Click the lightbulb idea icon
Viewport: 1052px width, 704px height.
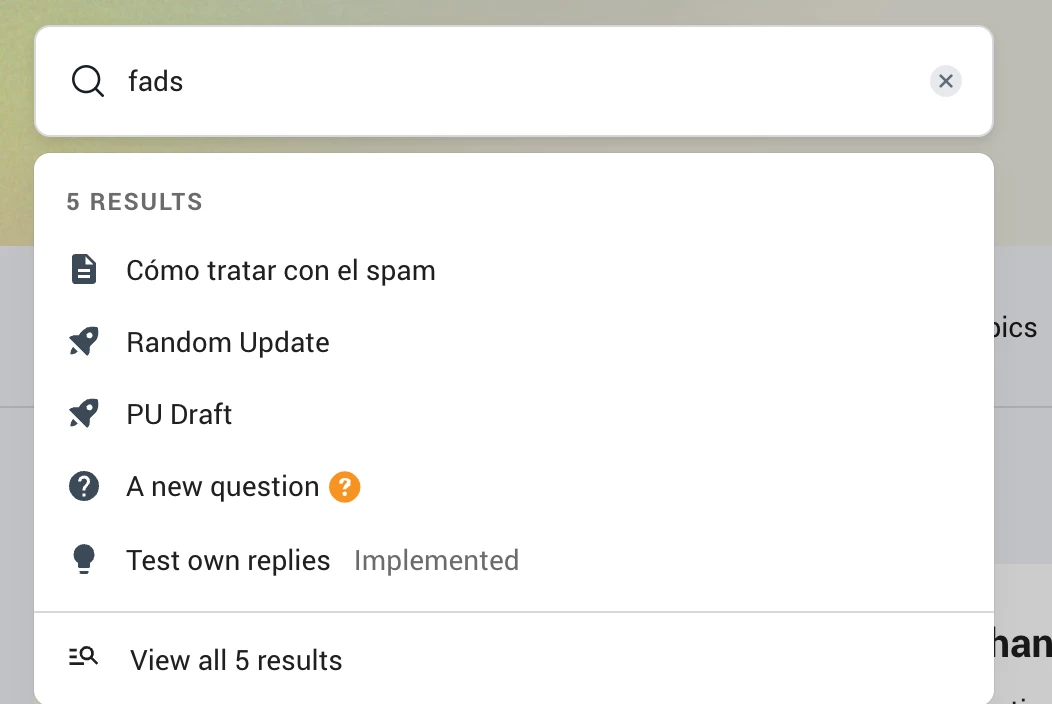[84, 560]
